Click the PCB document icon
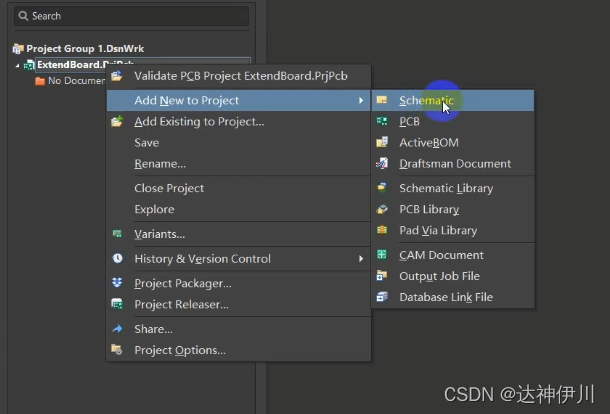Viewport: 610px width, 414px height. point(382,122)
